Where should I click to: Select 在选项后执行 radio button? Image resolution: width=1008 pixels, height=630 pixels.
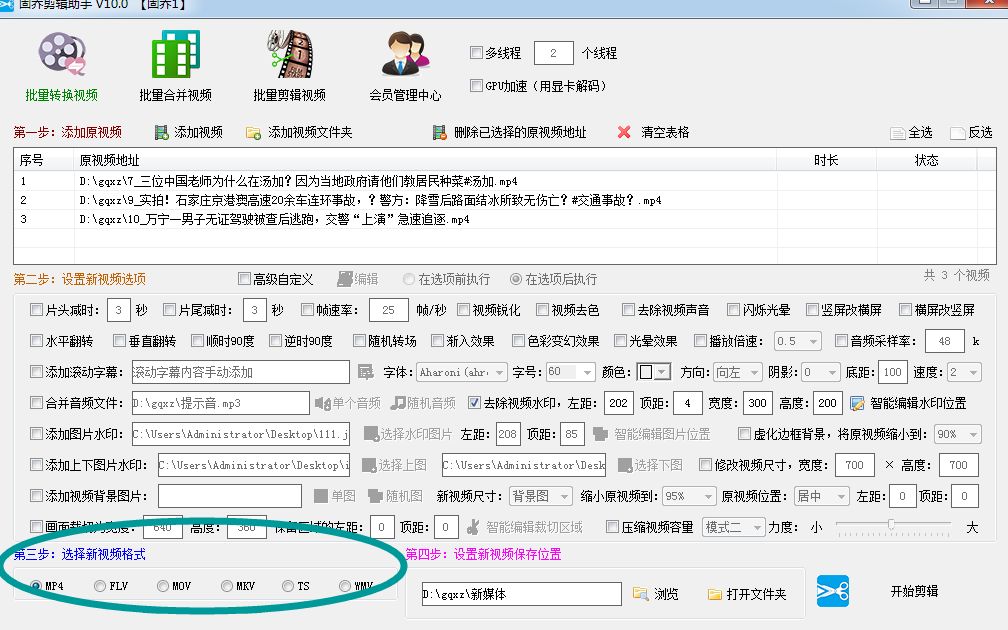(x=516, y=279)
